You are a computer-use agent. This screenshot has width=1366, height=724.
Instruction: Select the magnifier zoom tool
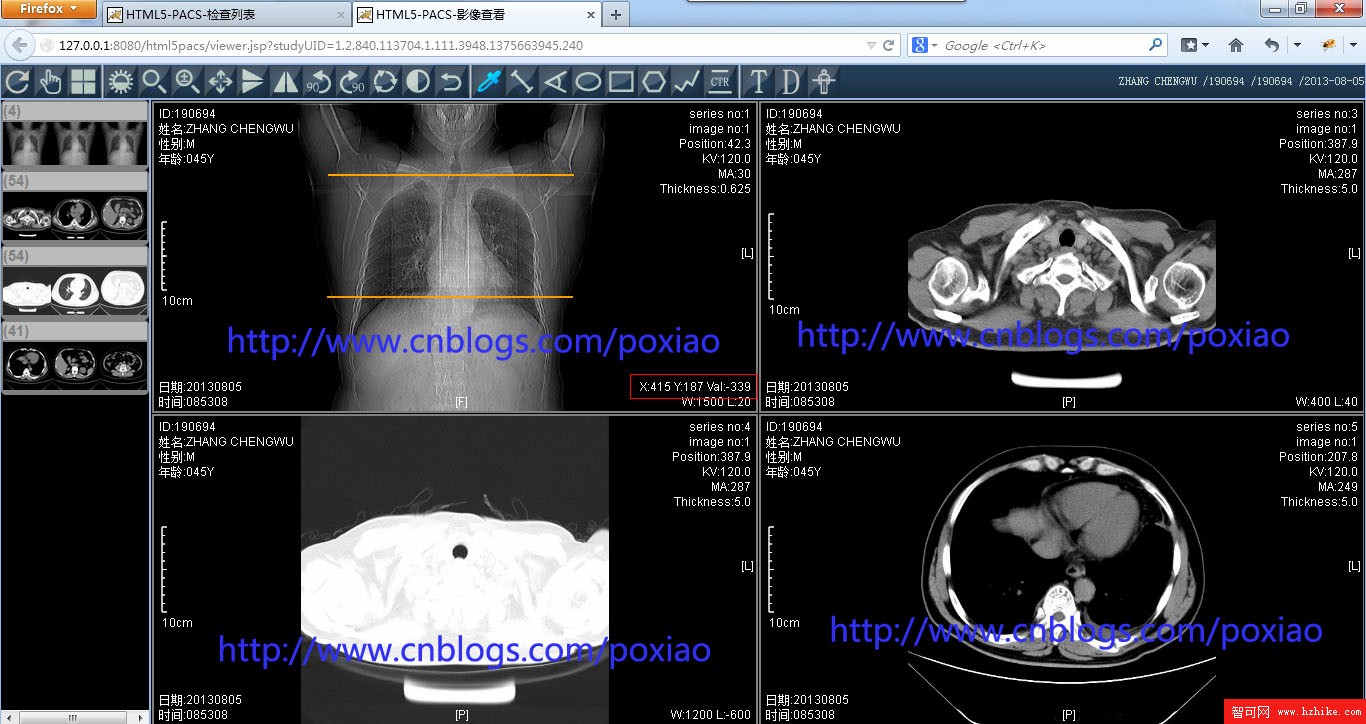click(x=153, y=82)
